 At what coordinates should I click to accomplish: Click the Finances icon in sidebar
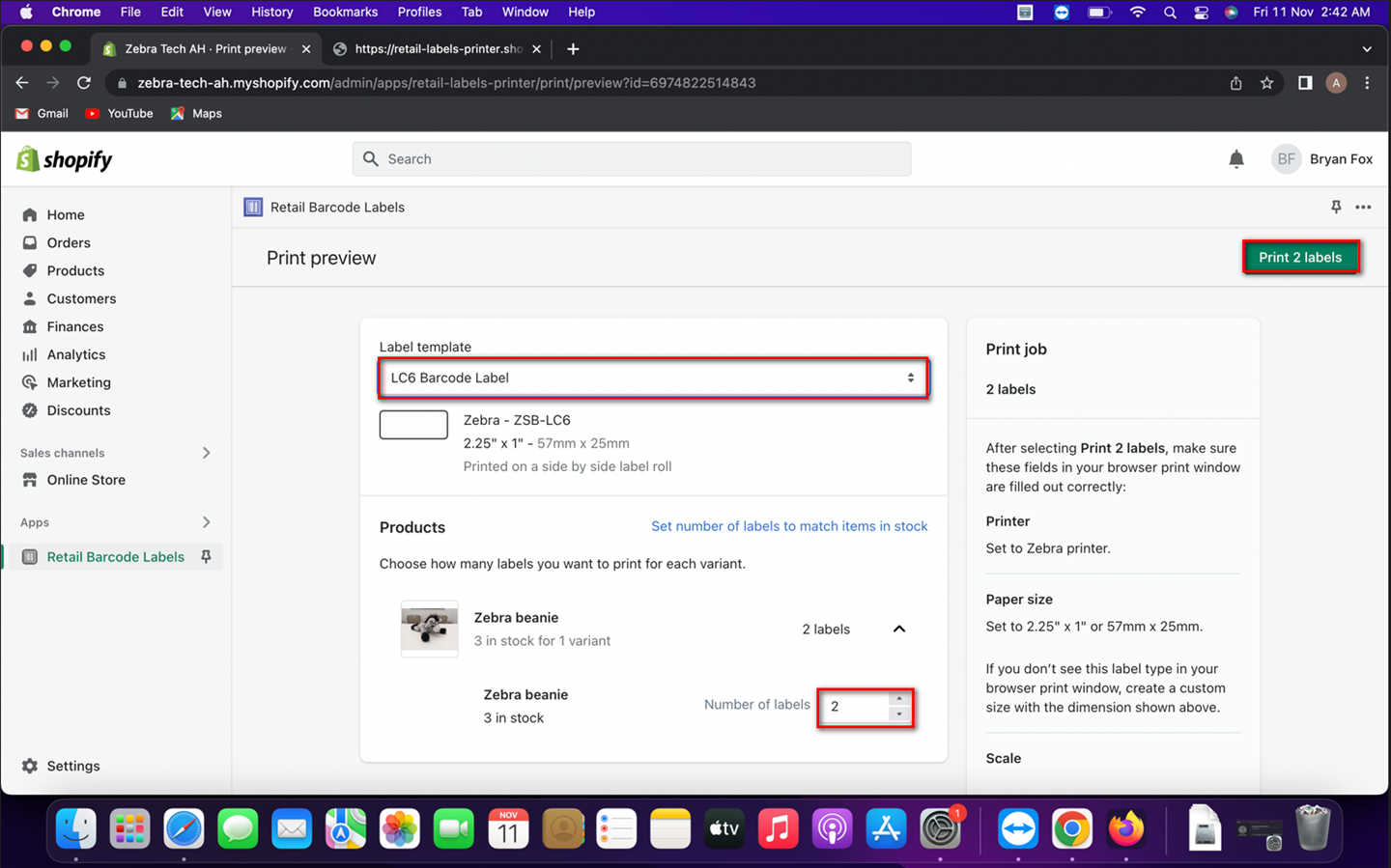pyautogui.click(x=30, y=326)
